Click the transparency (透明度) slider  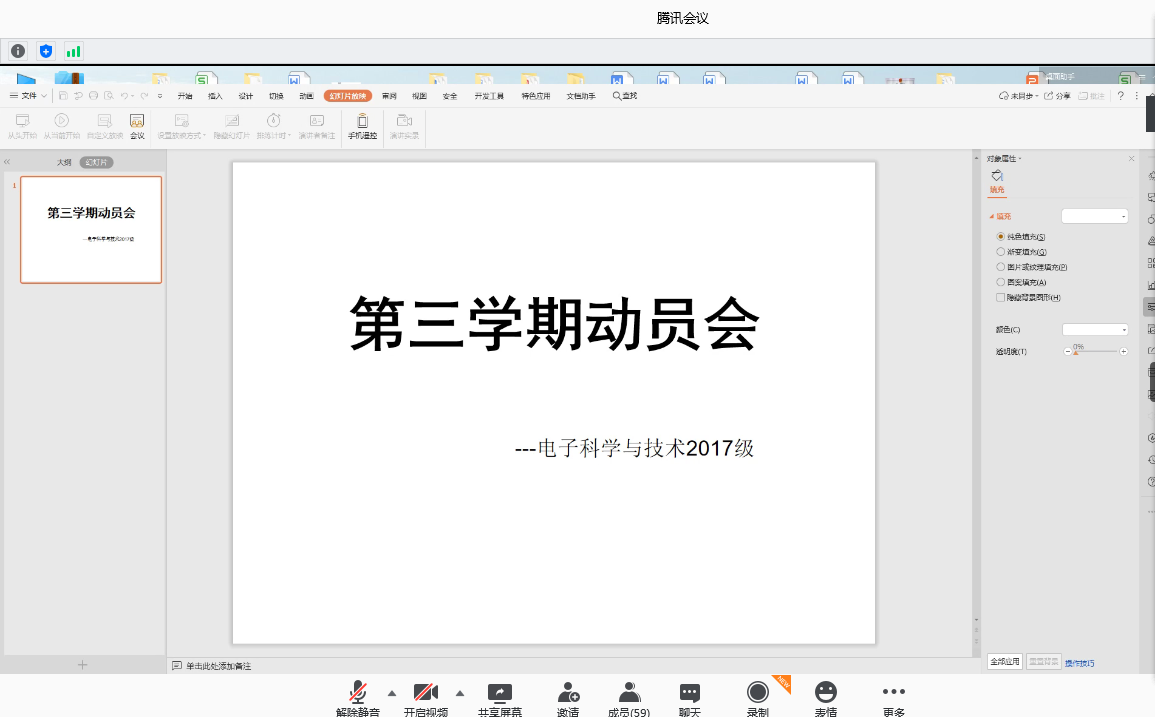(x=1095, y=352)
